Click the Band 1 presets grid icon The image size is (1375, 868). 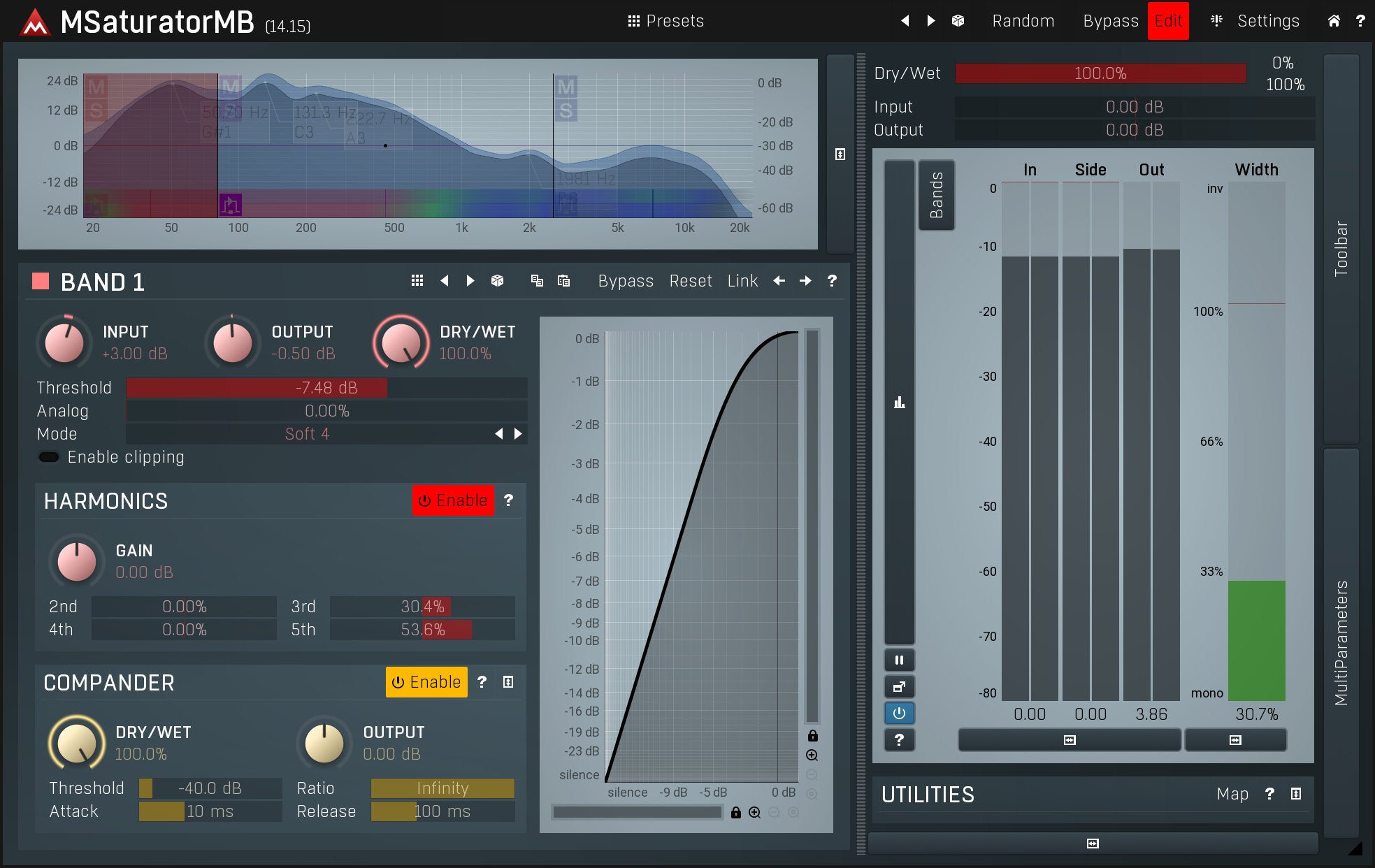[x=417, y=281]
